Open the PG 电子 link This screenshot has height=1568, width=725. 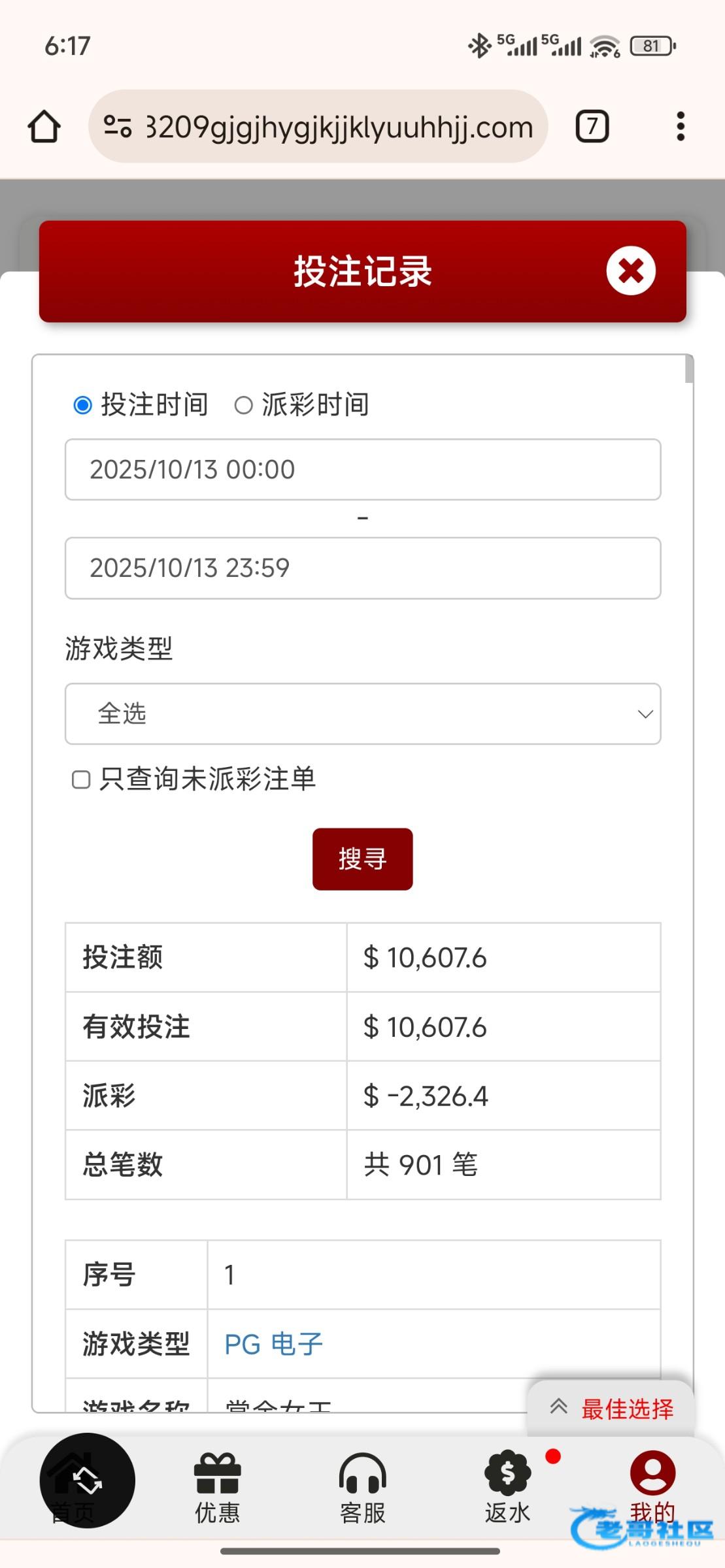click(273, 1344)
